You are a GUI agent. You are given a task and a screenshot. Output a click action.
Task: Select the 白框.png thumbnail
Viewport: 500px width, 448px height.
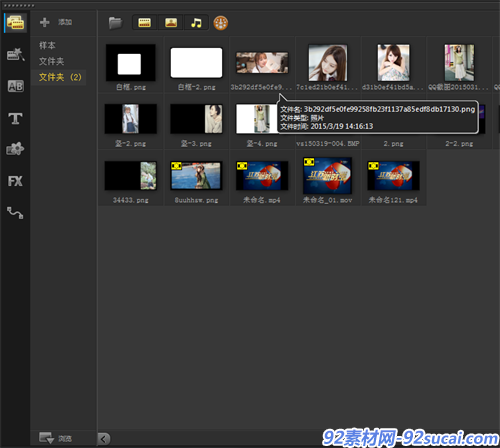(131, 67)
